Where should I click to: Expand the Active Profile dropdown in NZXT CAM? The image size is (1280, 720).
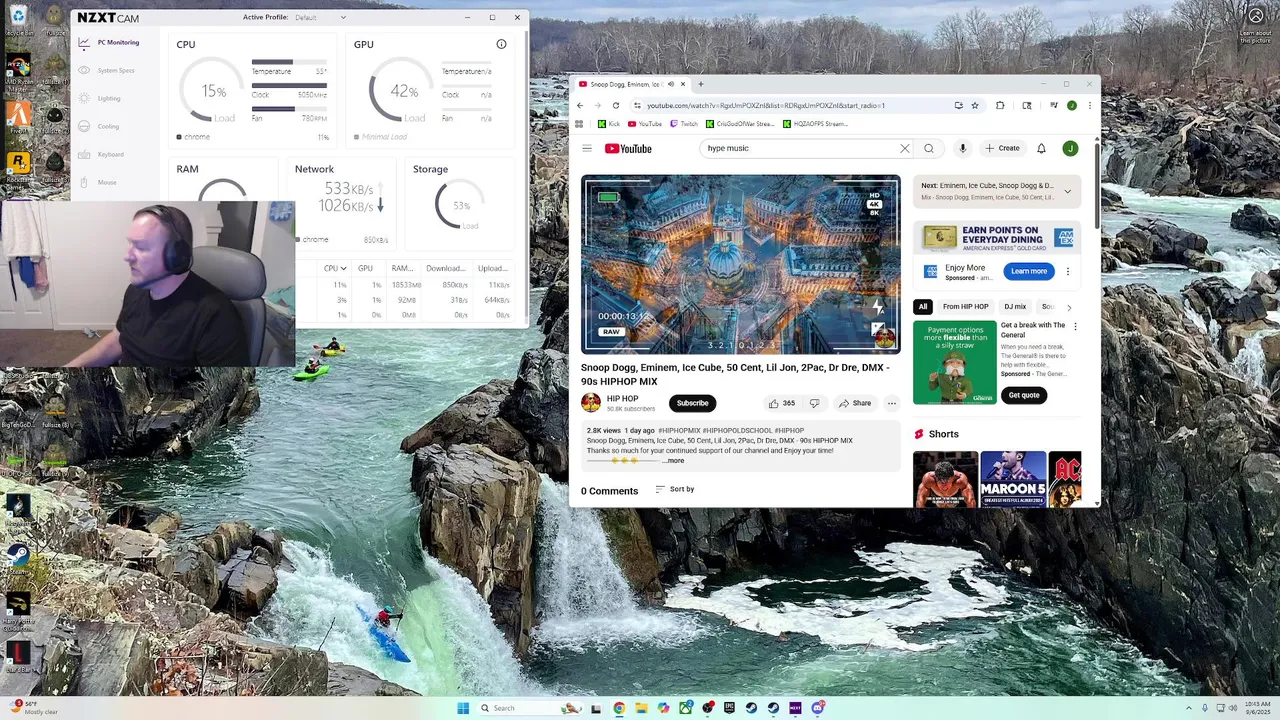(320, 17)
